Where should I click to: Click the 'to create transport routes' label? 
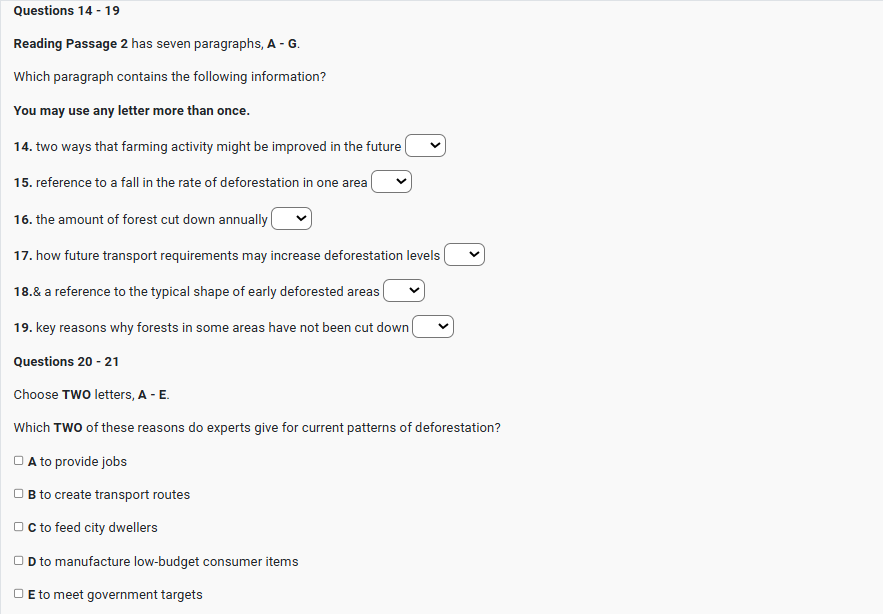click(x=114, y=495)
